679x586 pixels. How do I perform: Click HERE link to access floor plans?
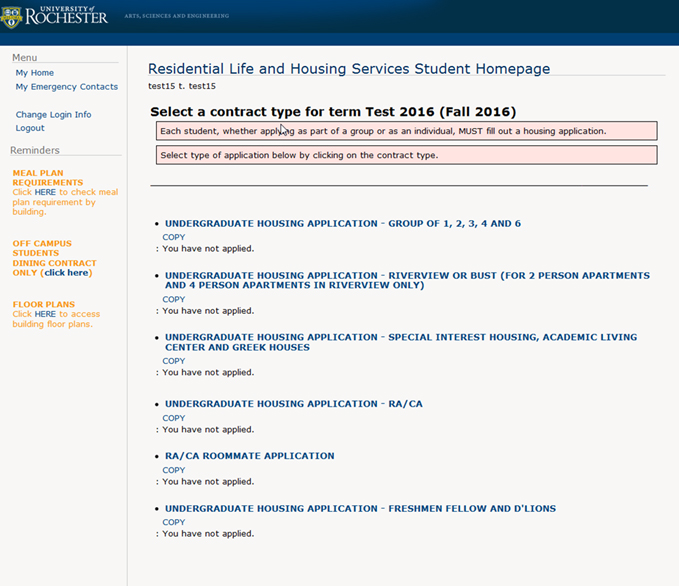pyautogui.click(x=45, y=315)
